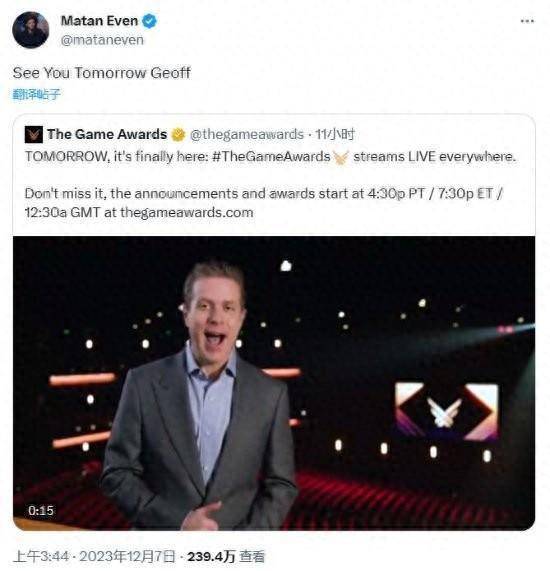Screen dimensions: 550x571
Task: Open the thegameawards.com text in the quoted post
Action: pyautogui.click(x=186, y=213)
